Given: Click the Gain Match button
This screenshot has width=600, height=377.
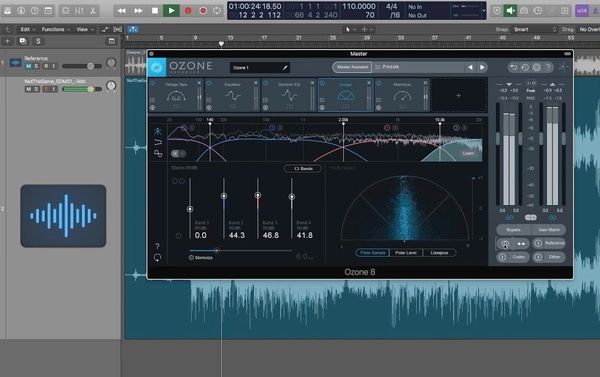Looking at the screenshot, I should (549, 230).
